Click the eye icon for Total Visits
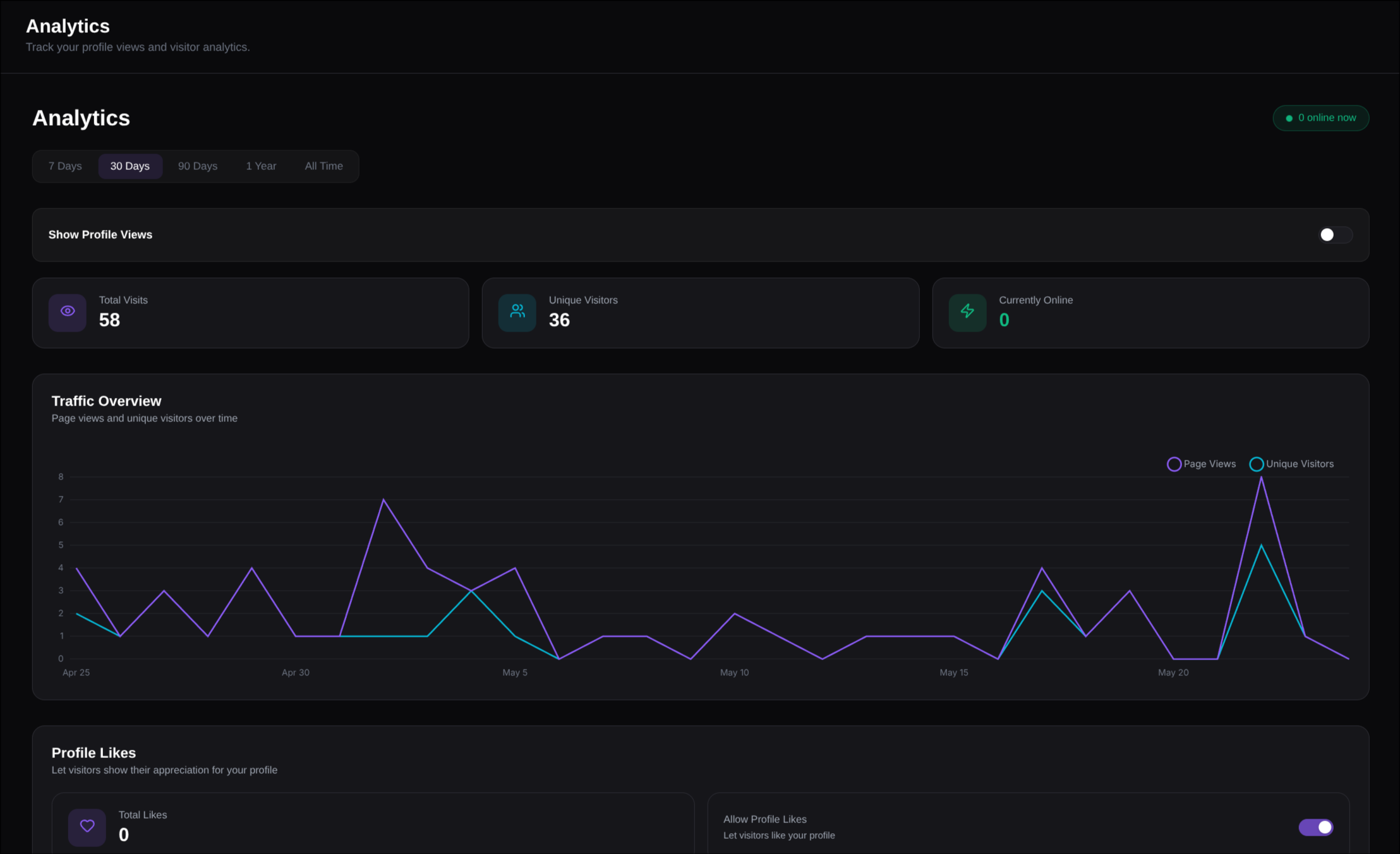Viewport: 1400px width, 854px height. [x=68, y=311]
